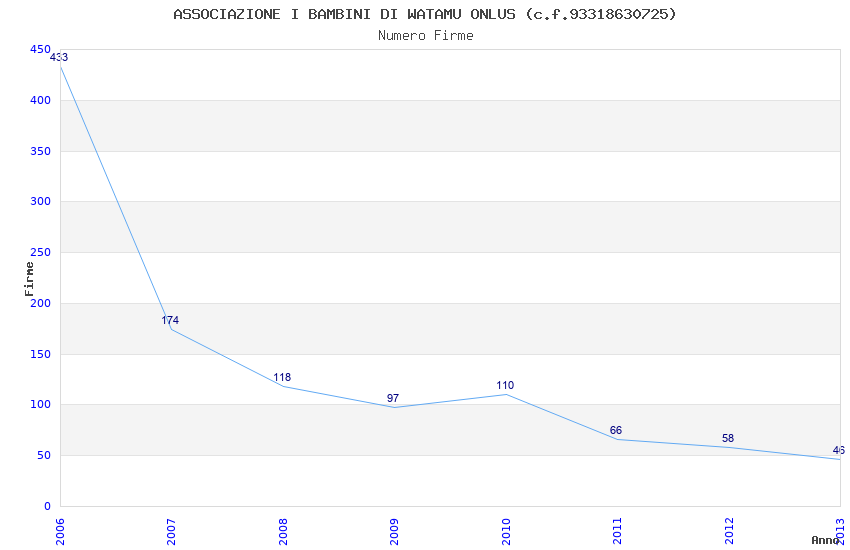
Task: Click the y-axis value 50
Action: tap(44, 455)
